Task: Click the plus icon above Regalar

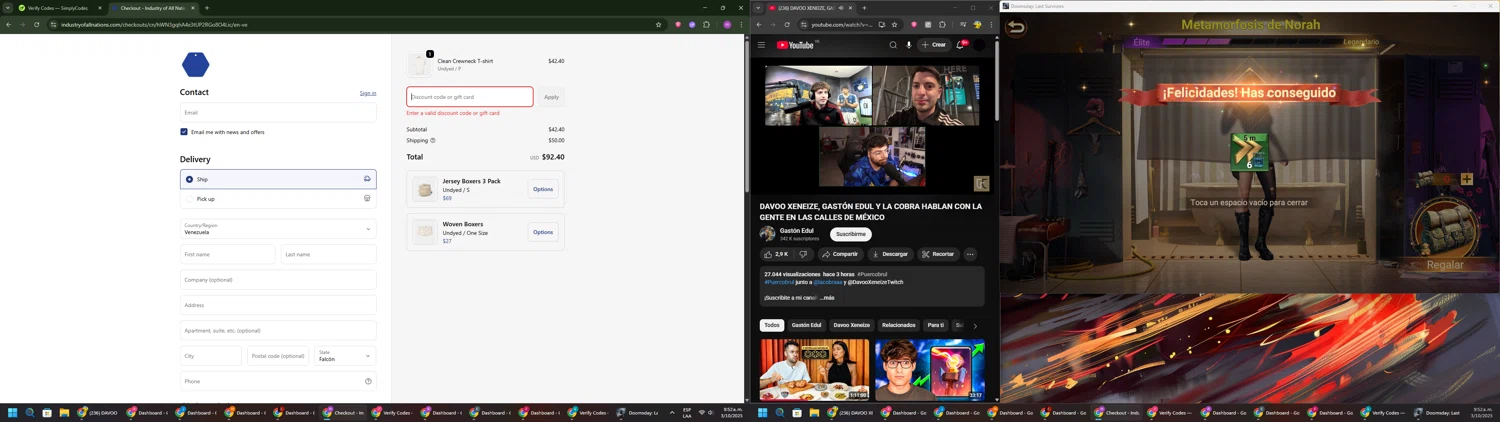Action: (x=1466, y=179)
